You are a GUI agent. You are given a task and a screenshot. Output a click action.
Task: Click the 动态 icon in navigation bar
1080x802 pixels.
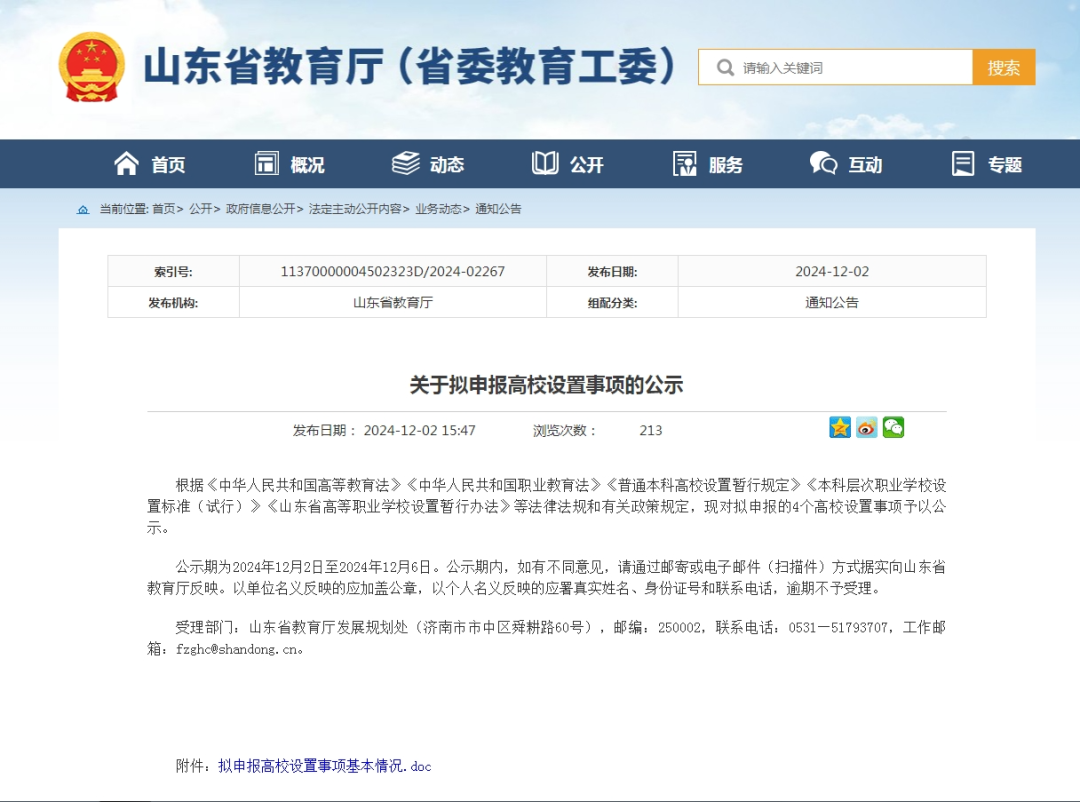406,163
